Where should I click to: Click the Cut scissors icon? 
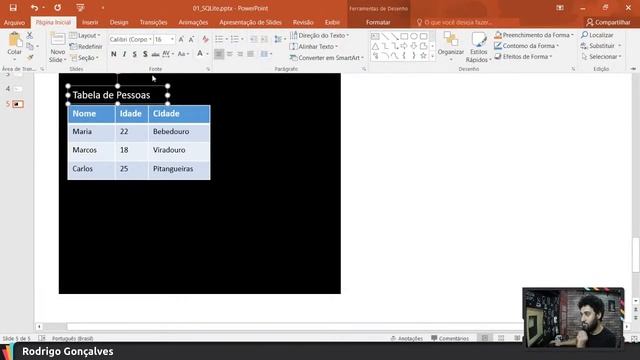(x=29, y=36)
